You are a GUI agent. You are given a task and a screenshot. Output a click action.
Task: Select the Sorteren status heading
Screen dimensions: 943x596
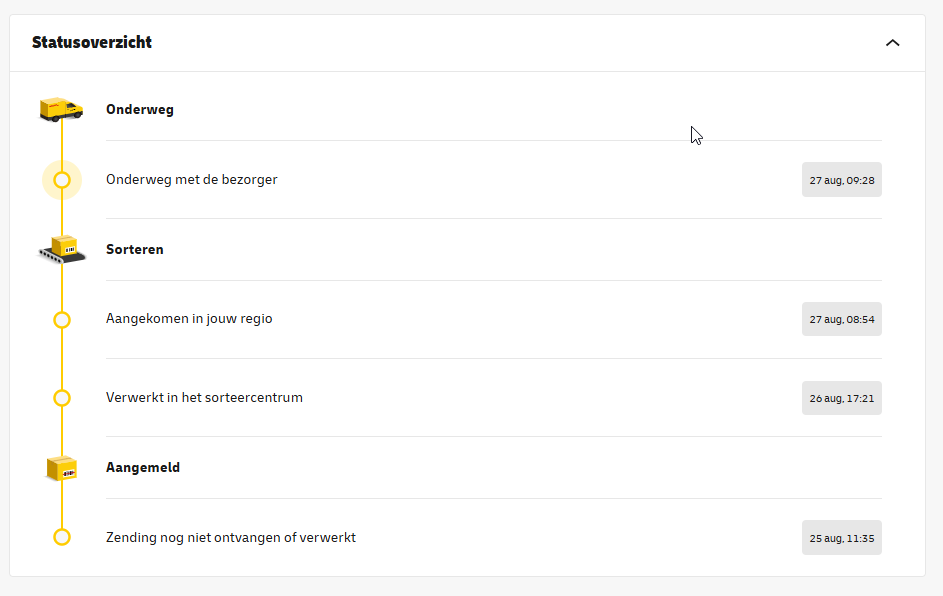tap(135, 250)
